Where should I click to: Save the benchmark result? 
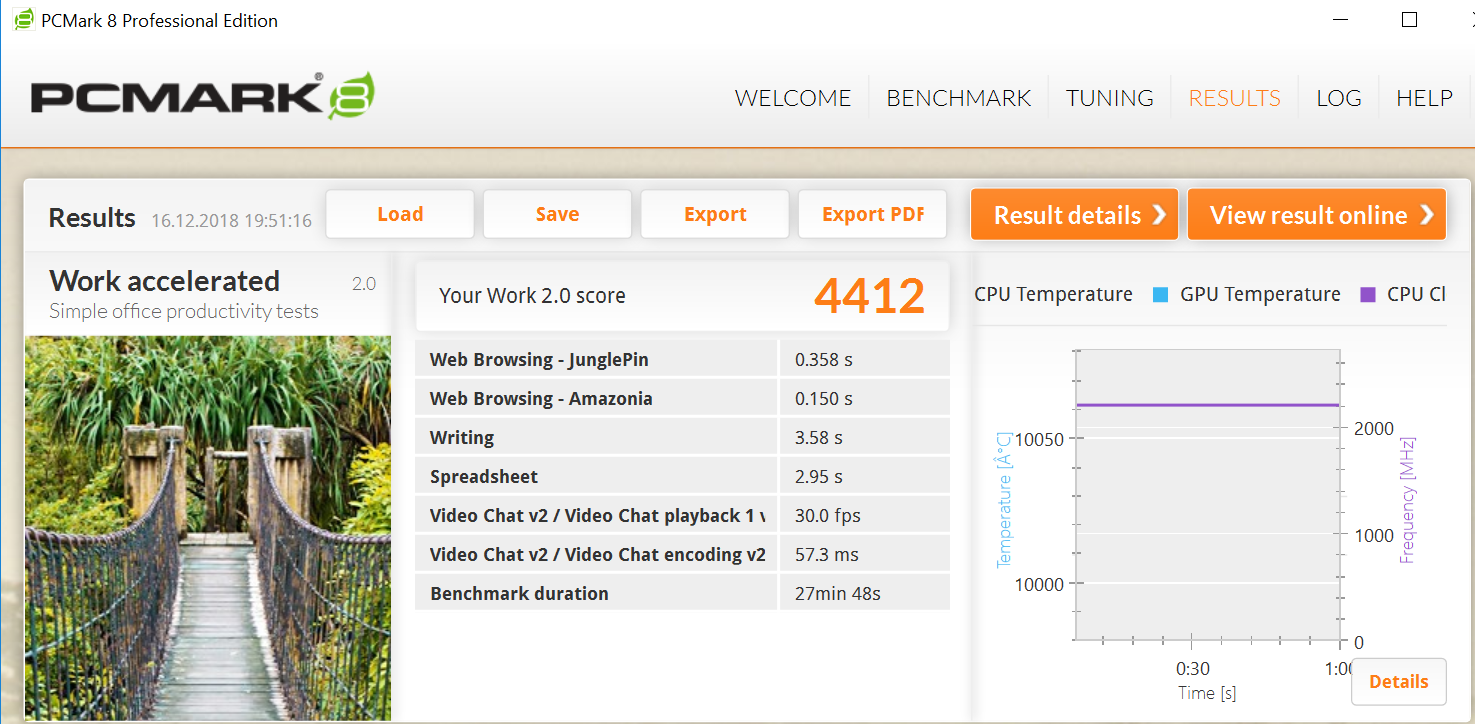coord(557,214)
